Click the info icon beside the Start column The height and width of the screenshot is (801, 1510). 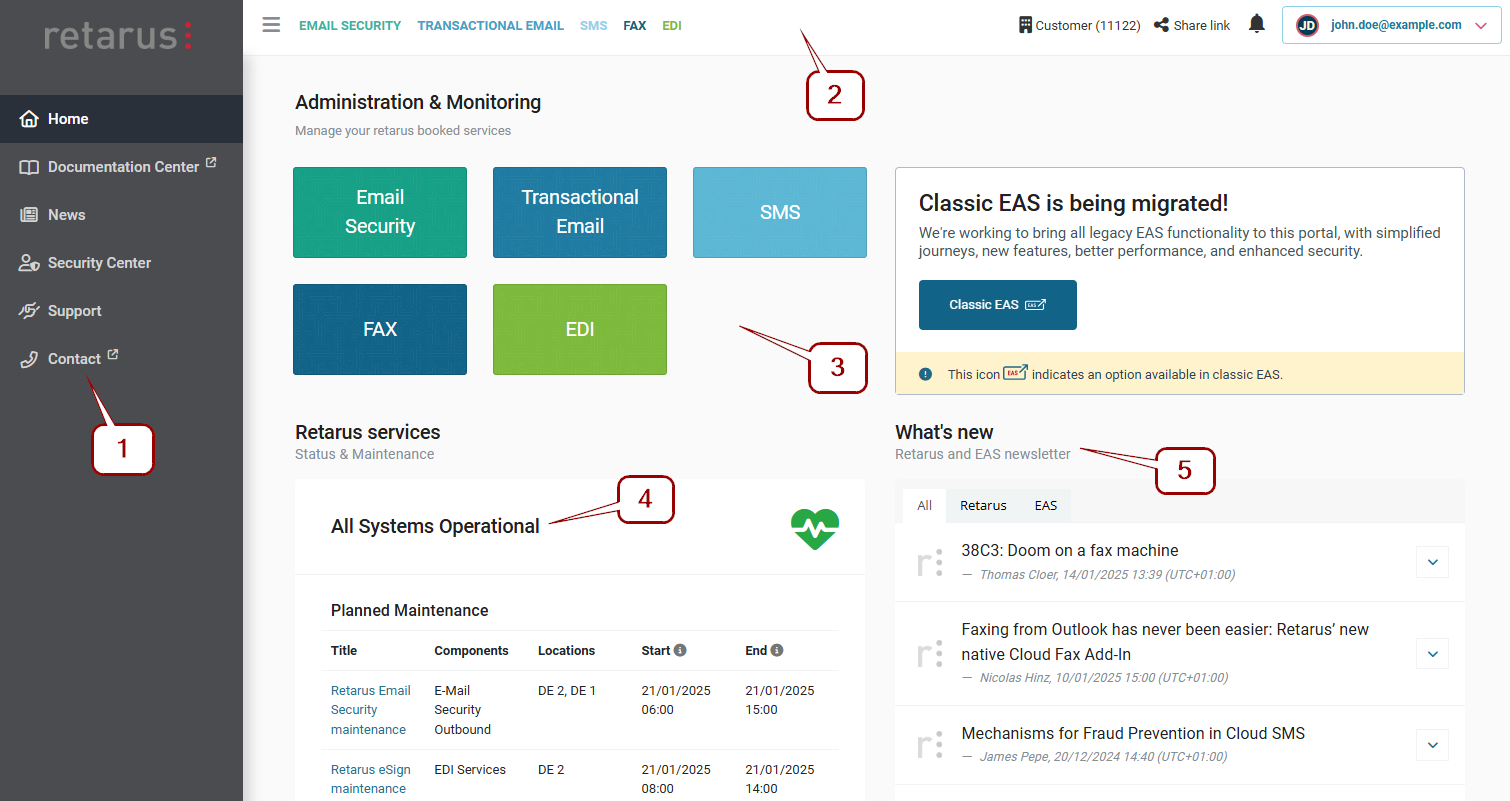click(682, 650)
